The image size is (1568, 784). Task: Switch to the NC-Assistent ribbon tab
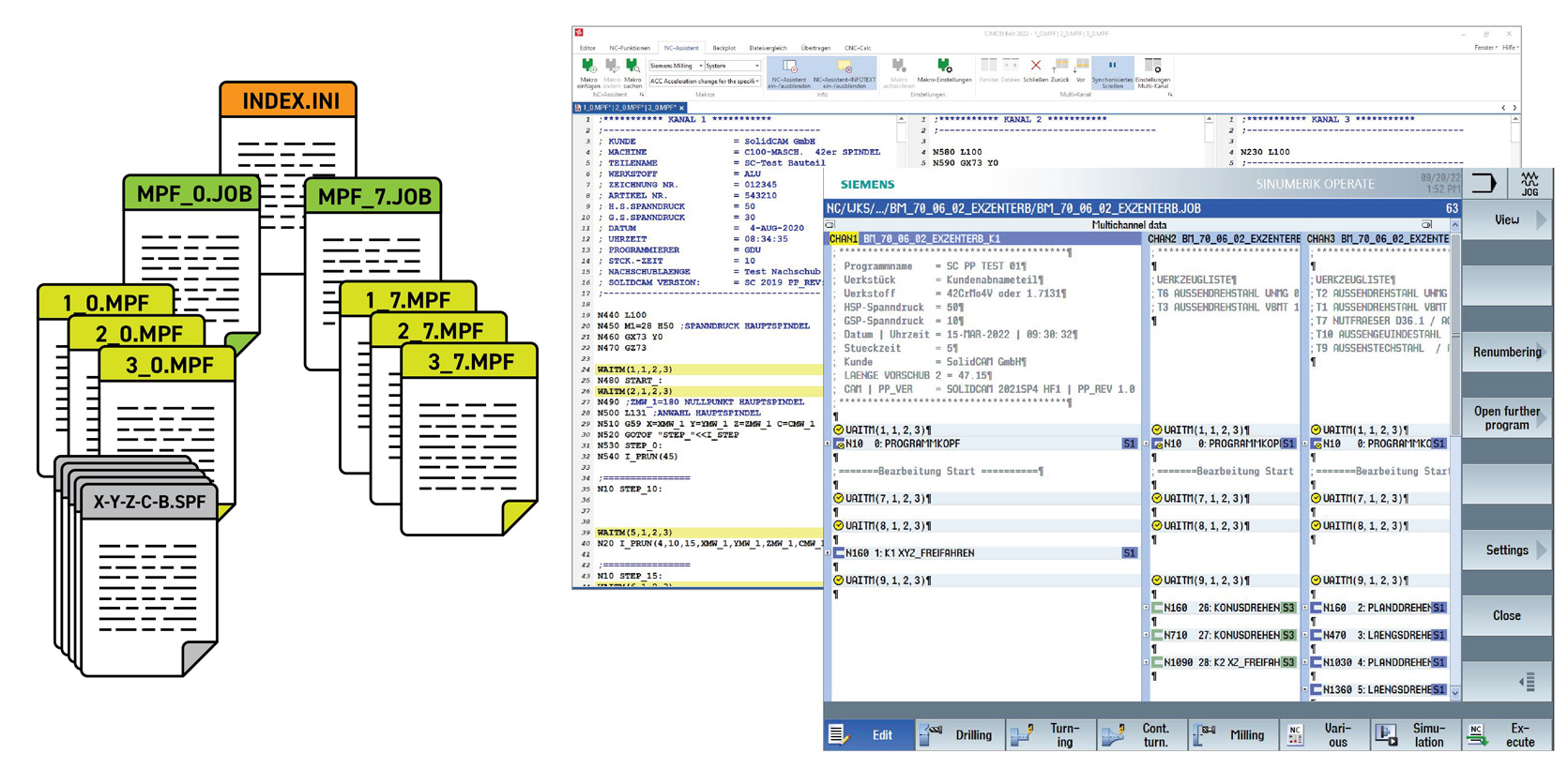pyautogui.click(x=681, y=48)
